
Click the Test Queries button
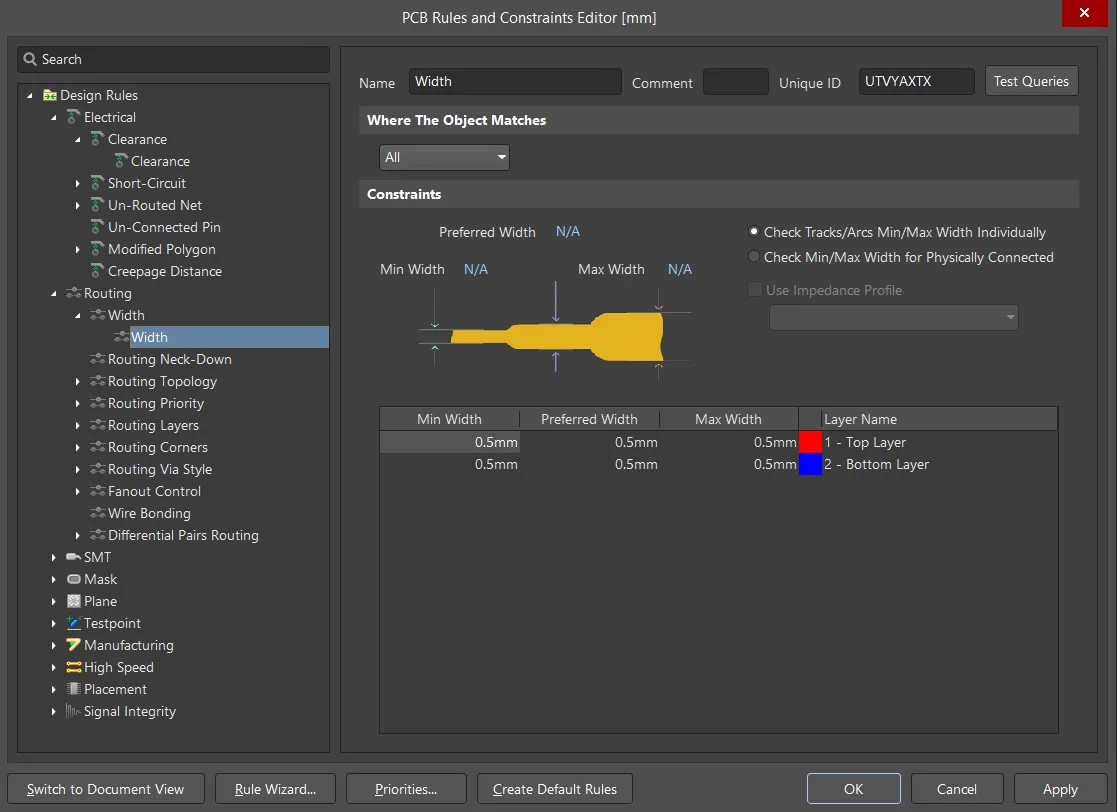1031,80
